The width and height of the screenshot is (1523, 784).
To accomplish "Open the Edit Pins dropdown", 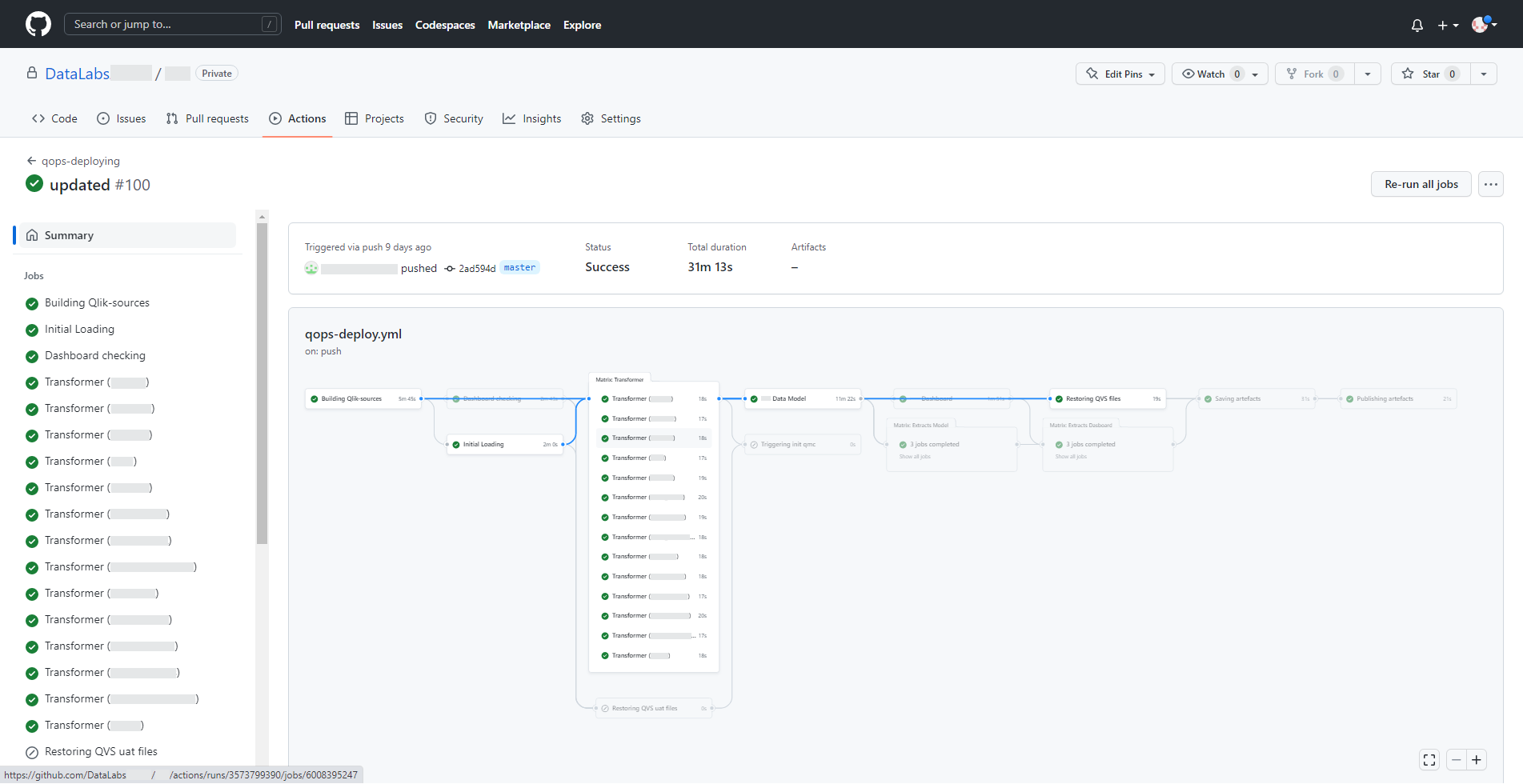I will click(1120, 74).
